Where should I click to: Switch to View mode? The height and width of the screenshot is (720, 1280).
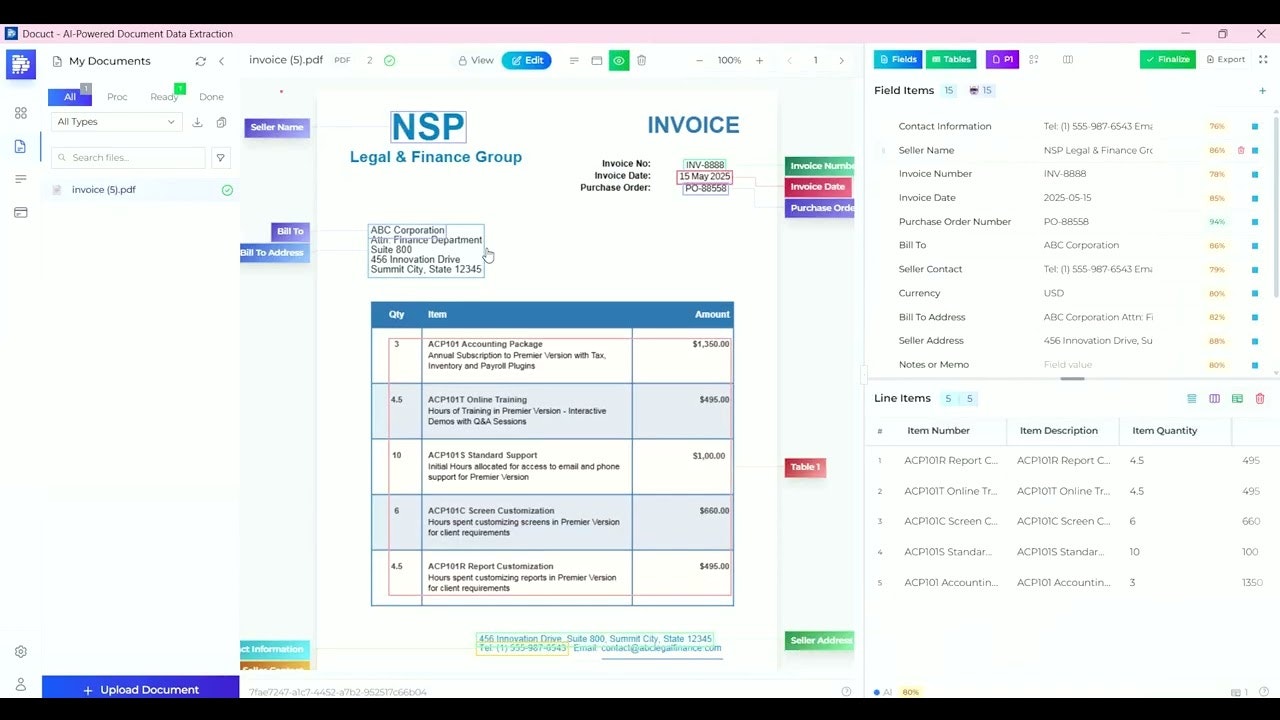tap(476, 60)
